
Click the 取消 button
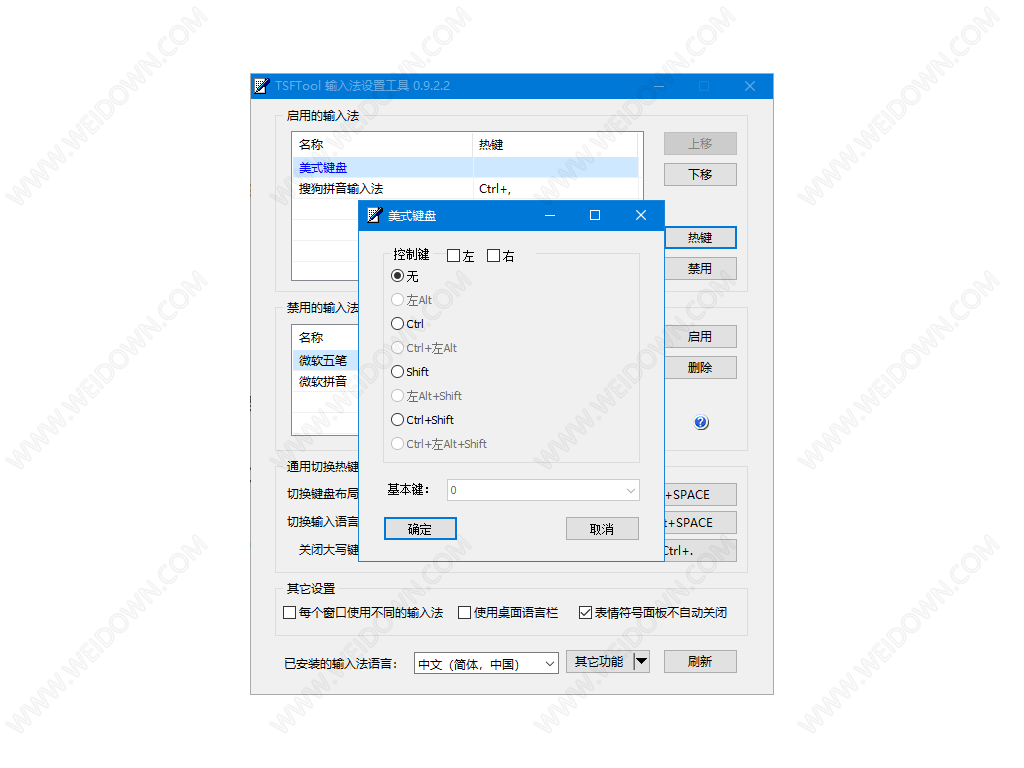(602, 529)
